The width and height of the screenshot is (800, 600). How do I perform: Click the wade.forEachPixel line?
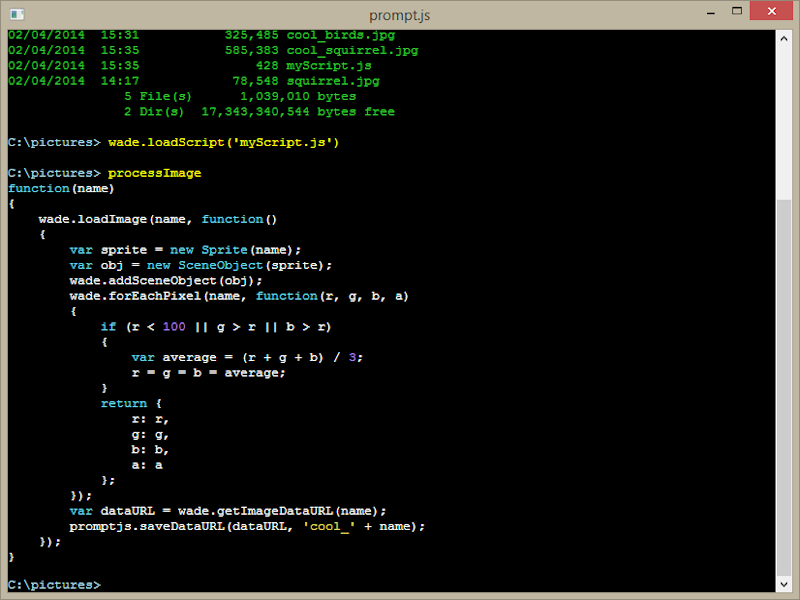tap(239, 296)
